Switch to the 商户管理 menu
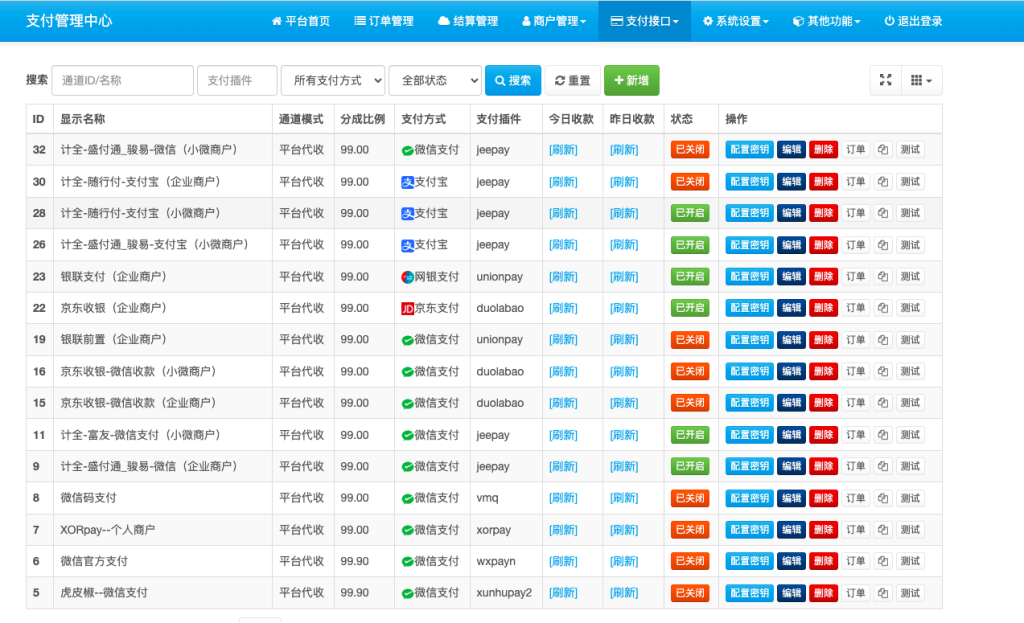The width and height of the screenshot is (1024, 623). point(556,20)
